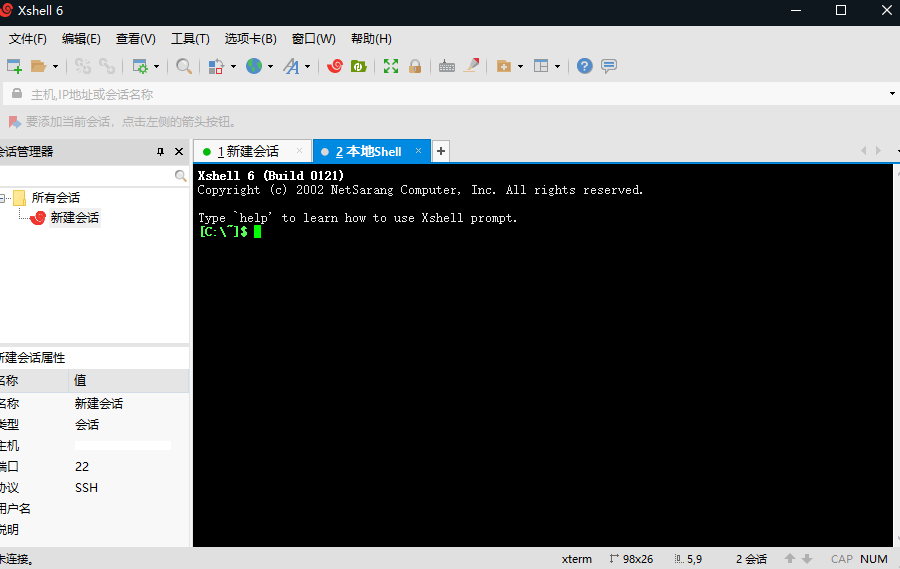The image size is (900, 569).
Task: Open the 工具(T) menu
Action: 190,39
